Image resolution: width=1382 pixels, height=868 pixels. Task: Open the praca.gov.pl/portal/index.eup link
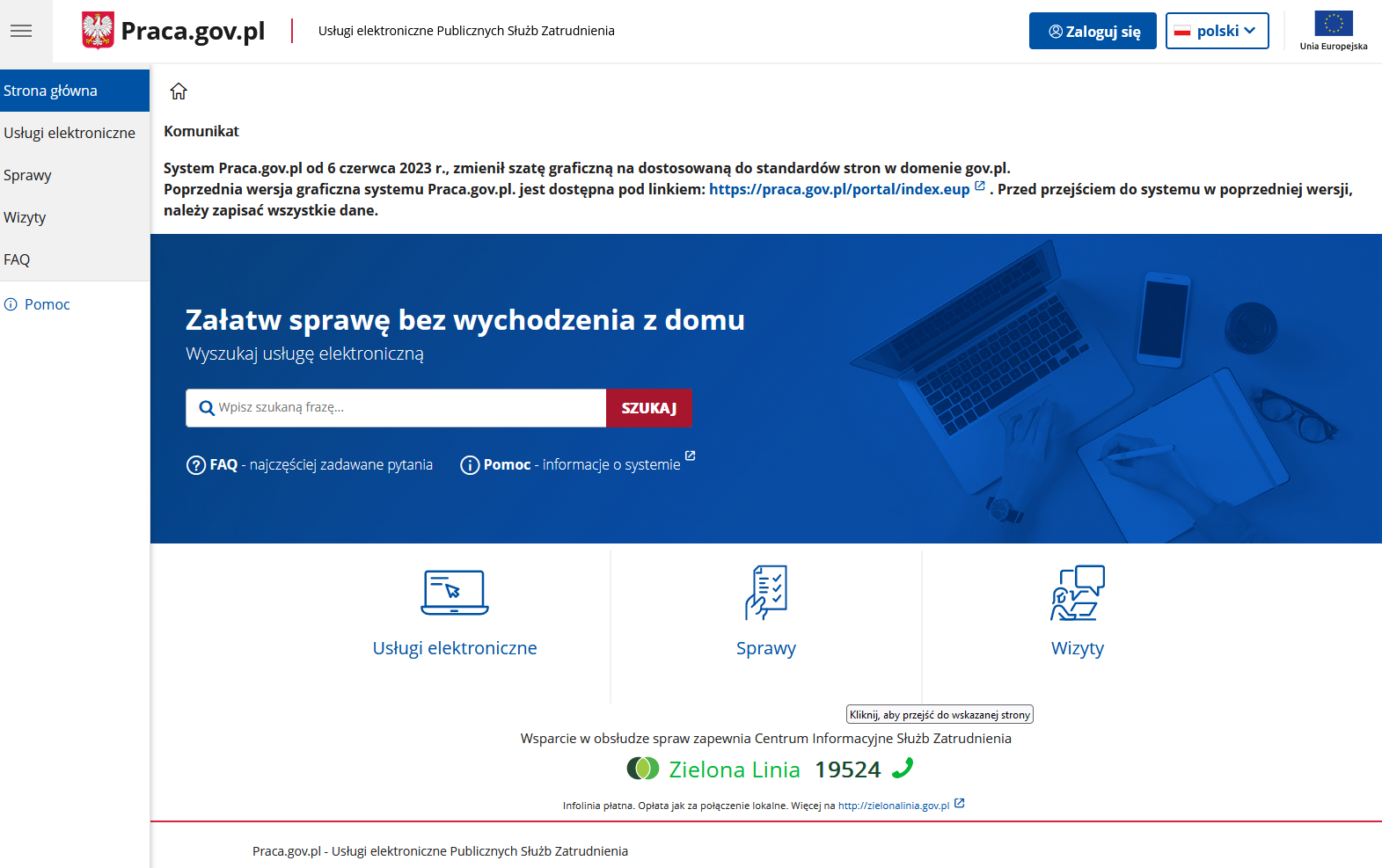[839, 189]
